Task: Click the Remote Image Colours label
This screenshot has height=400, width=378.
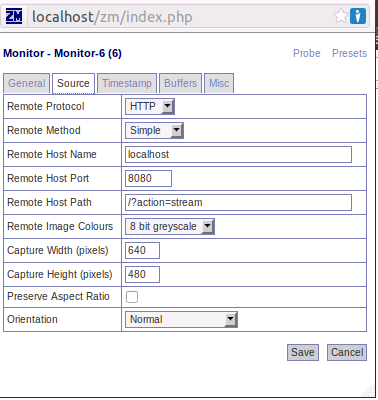Action: point(60,226)
